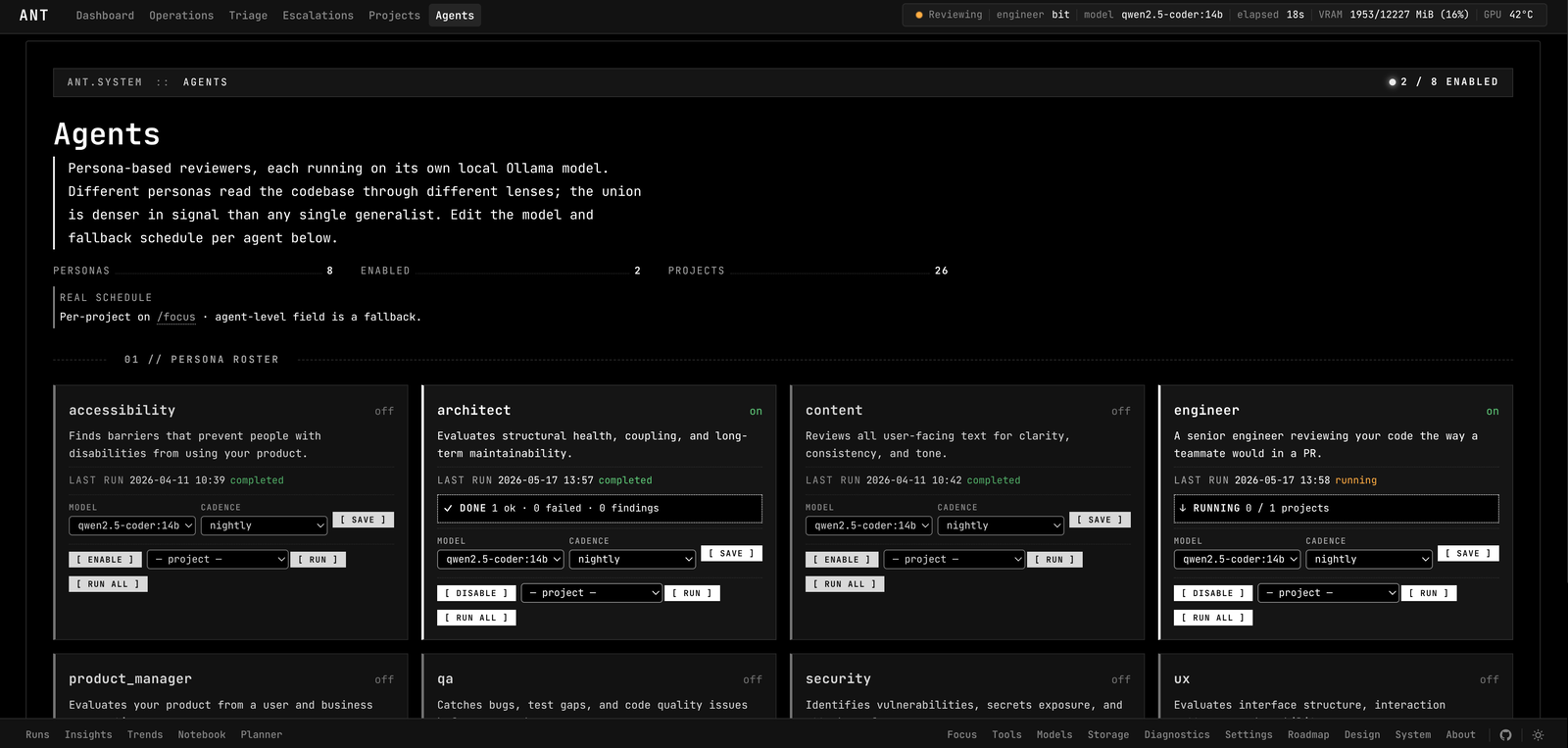The width and height of the screenshot is (1568, 748).
Task: Open content project selector
Action: pos(955,560)
